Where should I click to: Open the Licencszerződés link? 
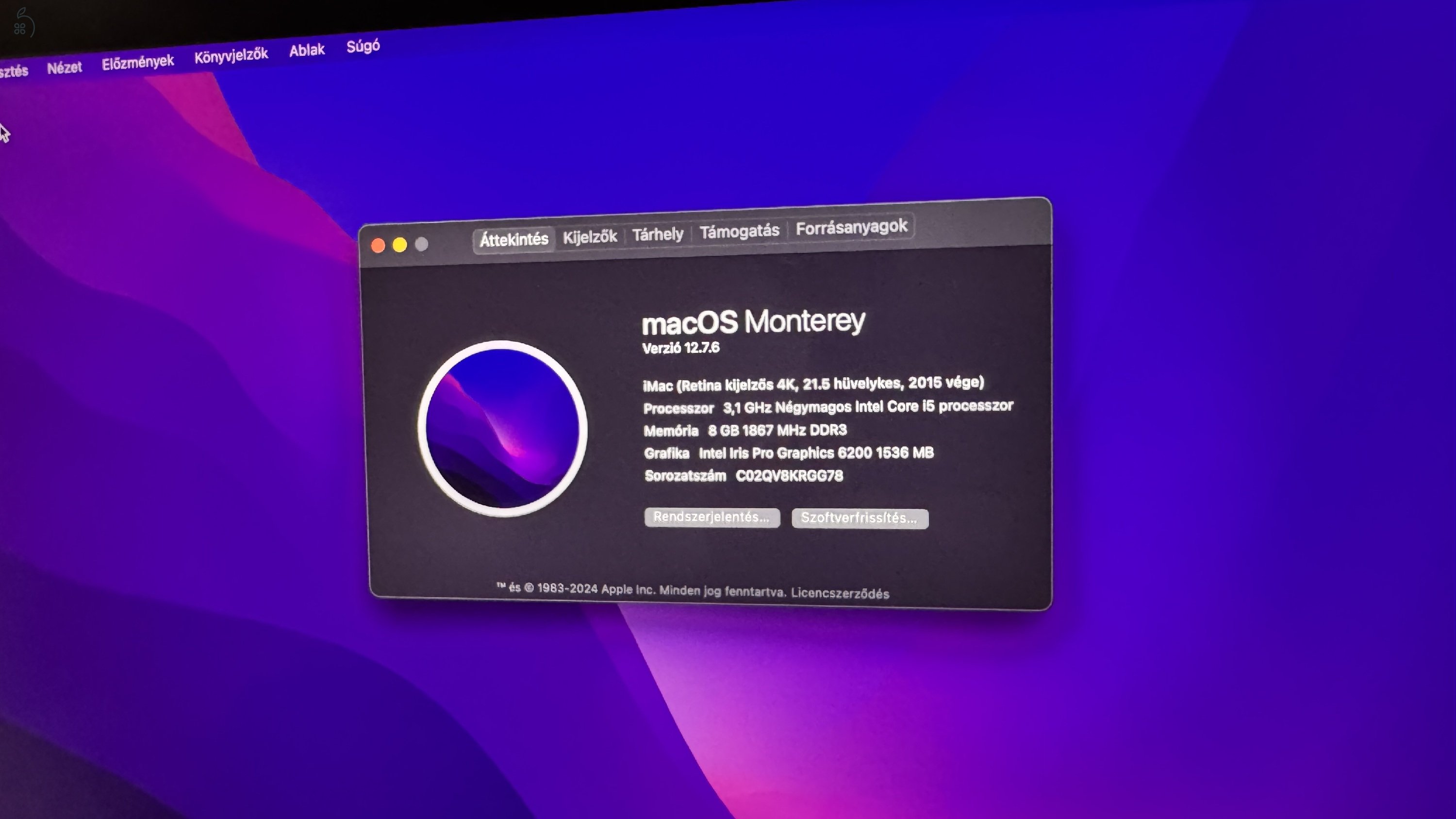[840, 593]
